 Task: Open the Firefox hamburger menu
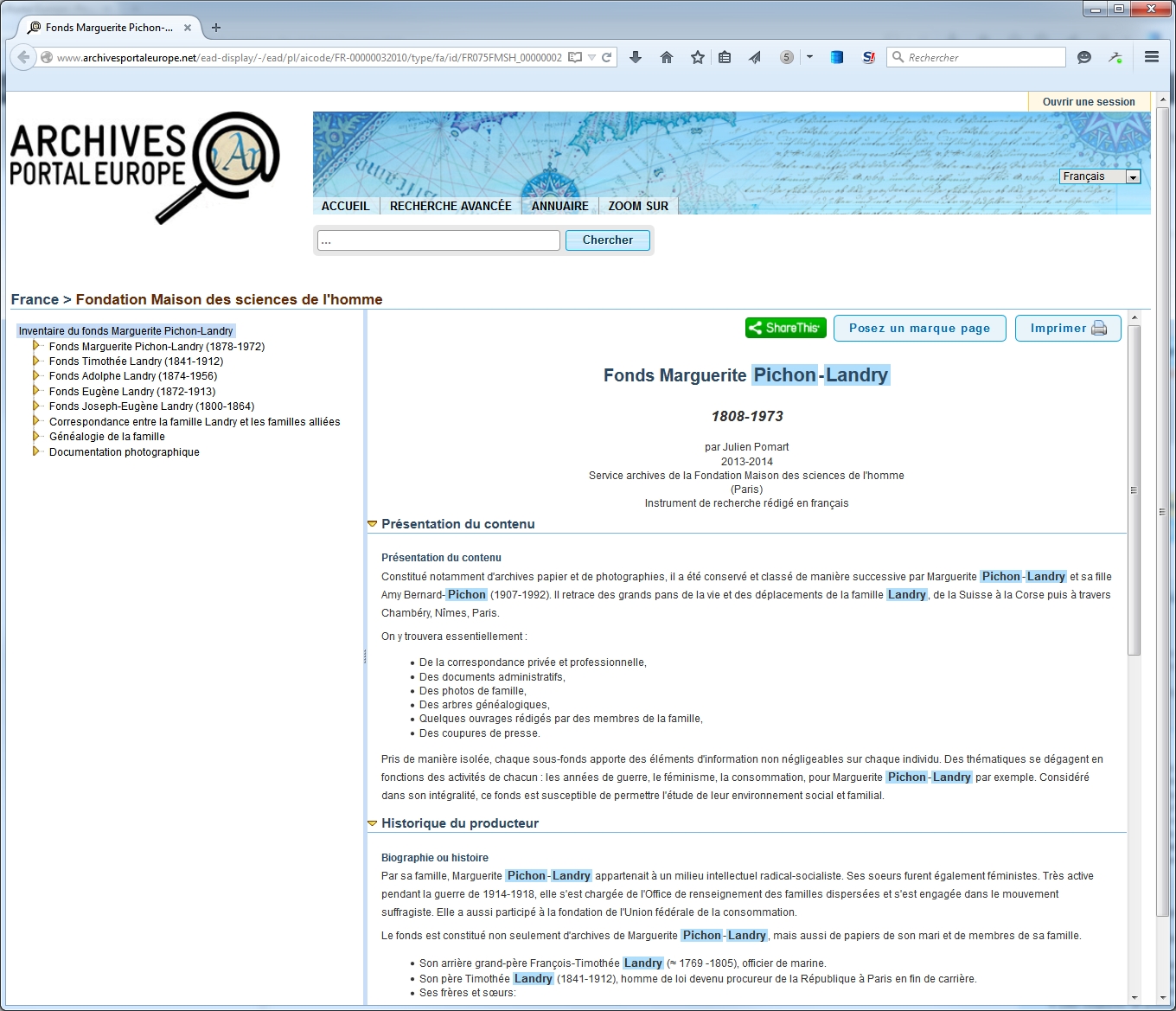tap(1151, 57)
